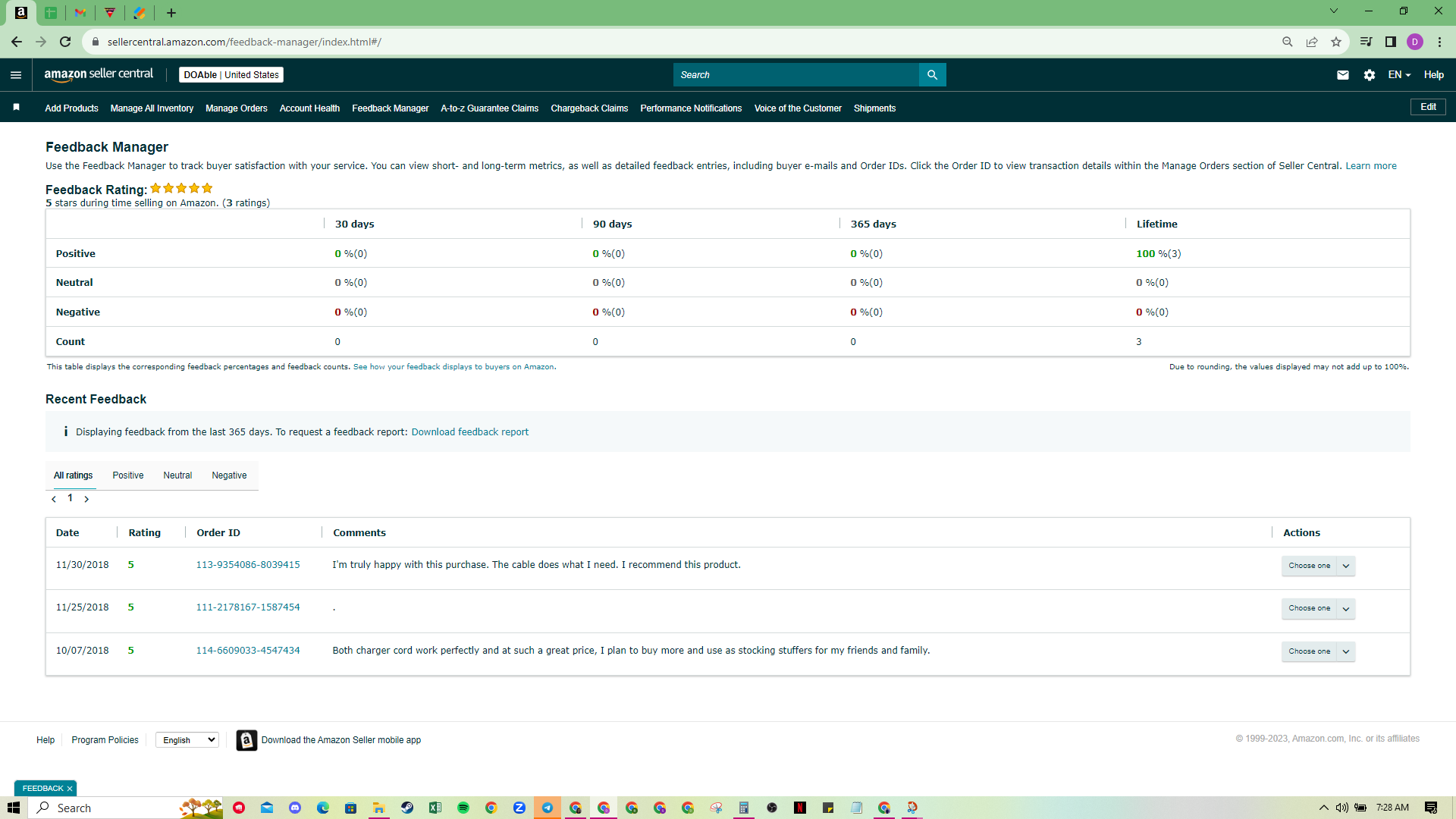The width and height of the screenshot is (1456, 819).
Task: Click the share page icon in address bar
Action: tap(1312, 42)
